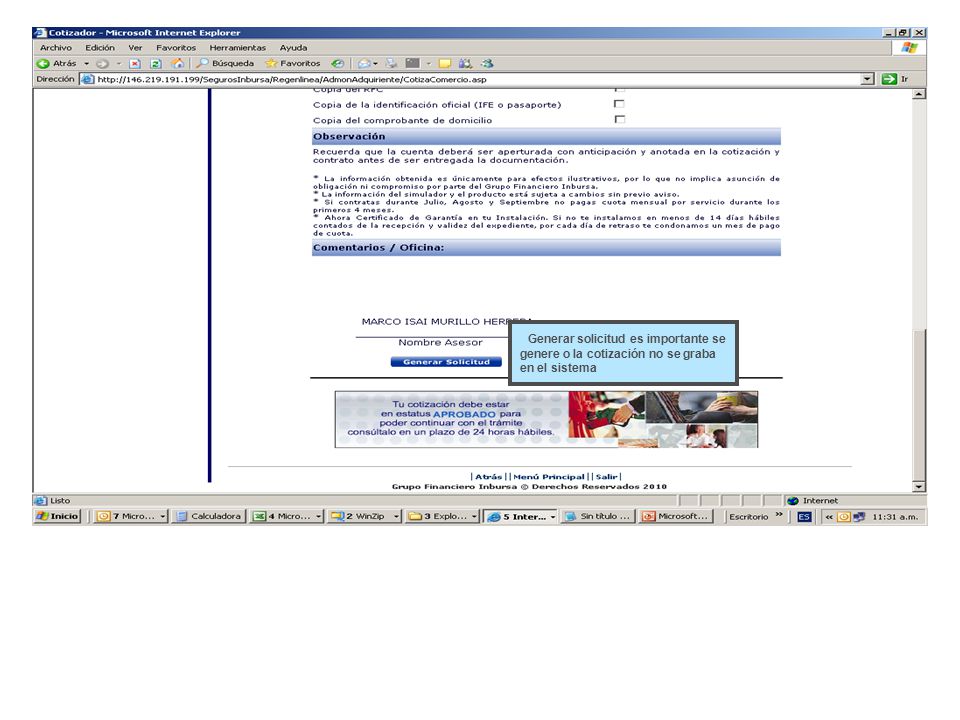
Task: Click the Escritorio toolbar label
Action: tap(748, 517)
